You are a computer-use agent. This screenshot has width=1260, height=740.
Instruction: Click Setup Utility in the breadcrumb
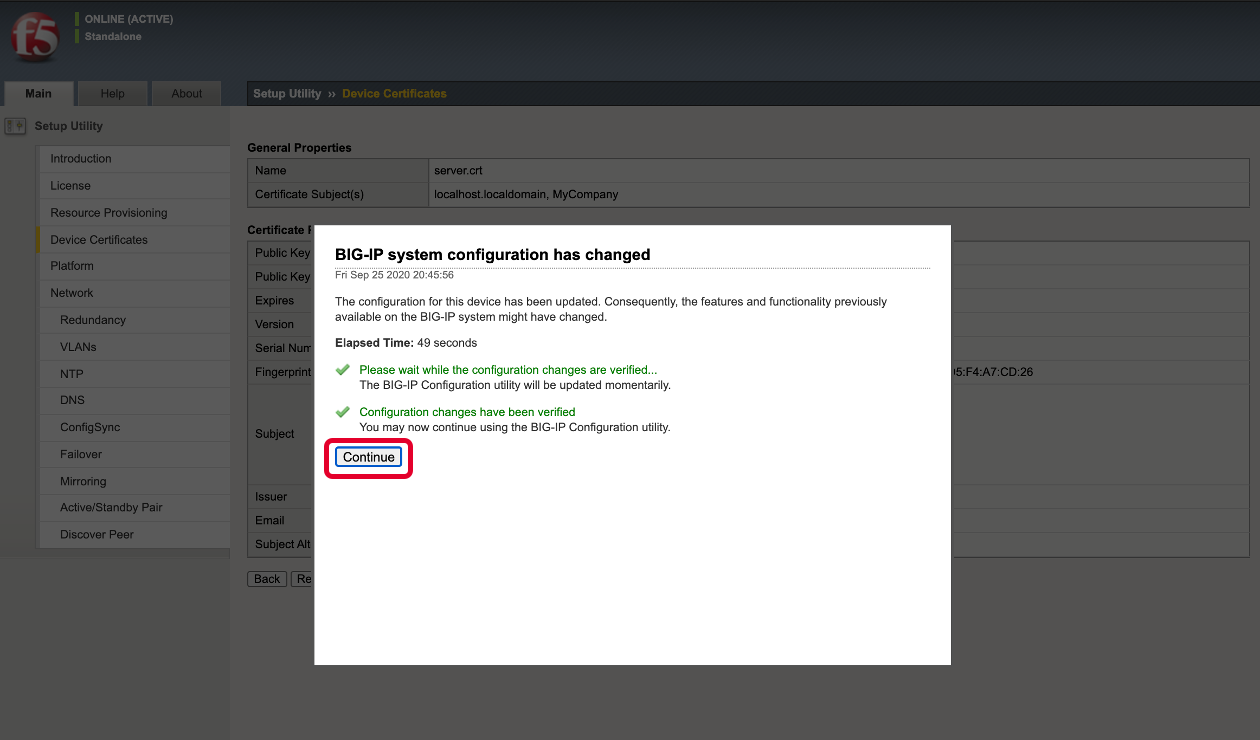[x=287, y=93]
